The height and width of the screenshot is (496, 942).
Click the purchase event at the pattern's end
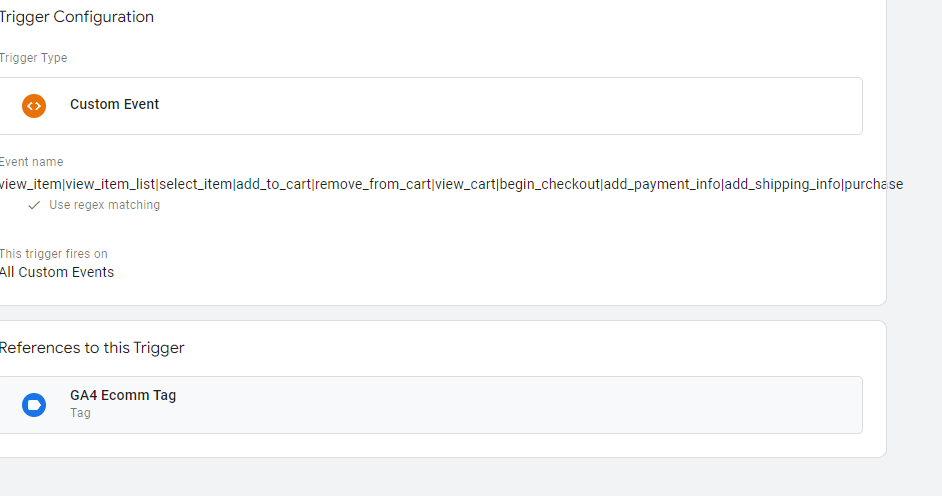pos(874,184)
